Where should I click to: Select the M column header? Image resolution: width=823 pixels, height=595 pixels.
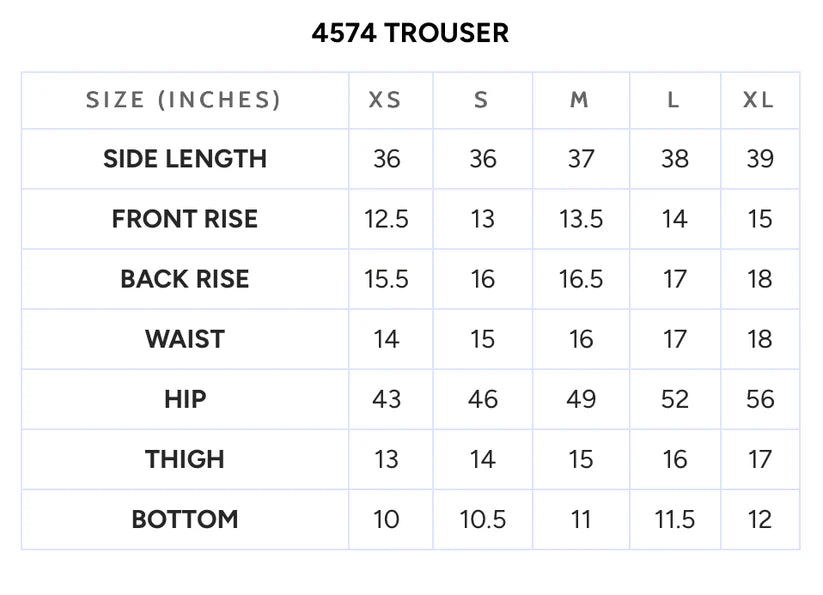tap(579, 100)
